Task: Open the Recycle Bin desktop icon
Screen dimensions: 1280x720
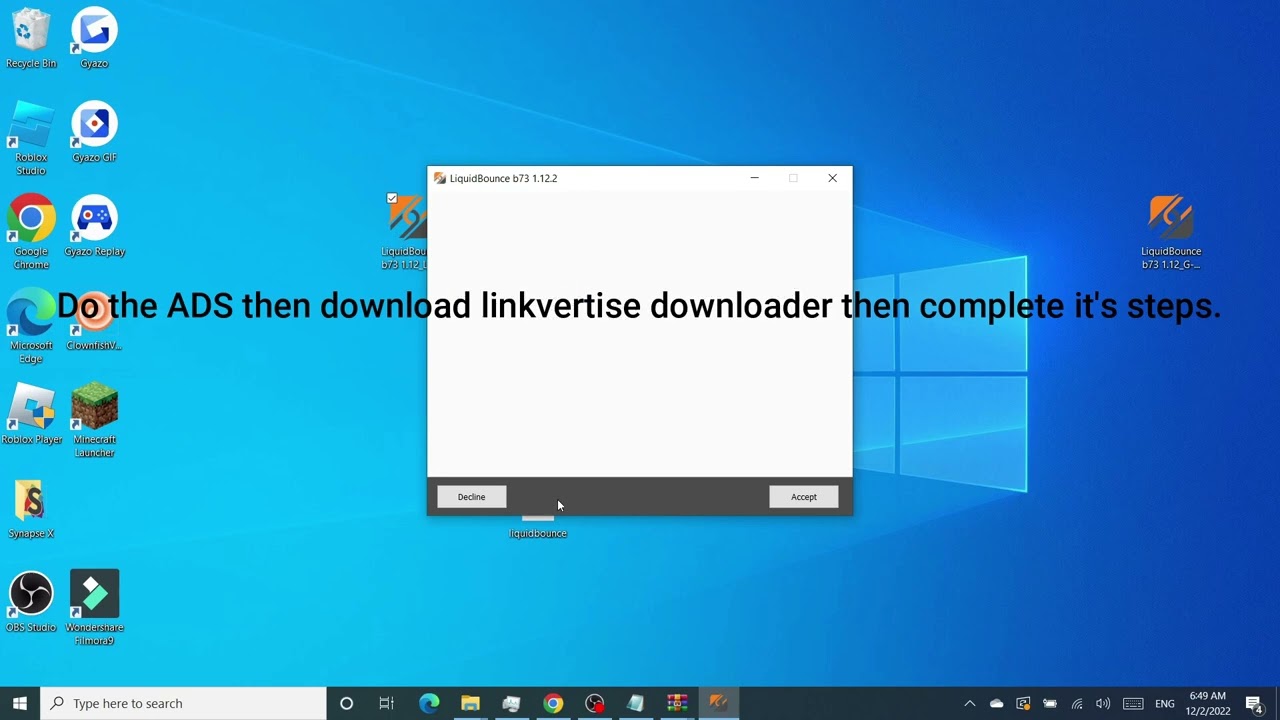Action: (31, 39)
